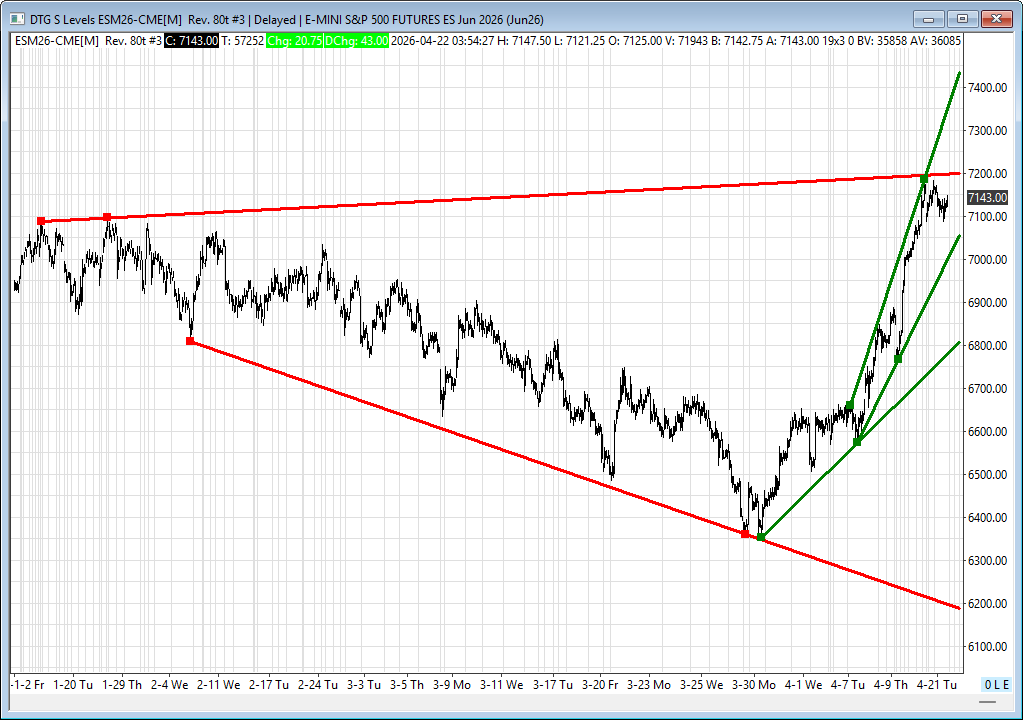This screenshot has height=720, width=1023.
Task: Click the 7143.00 current price marker
Action: (986, 198)
